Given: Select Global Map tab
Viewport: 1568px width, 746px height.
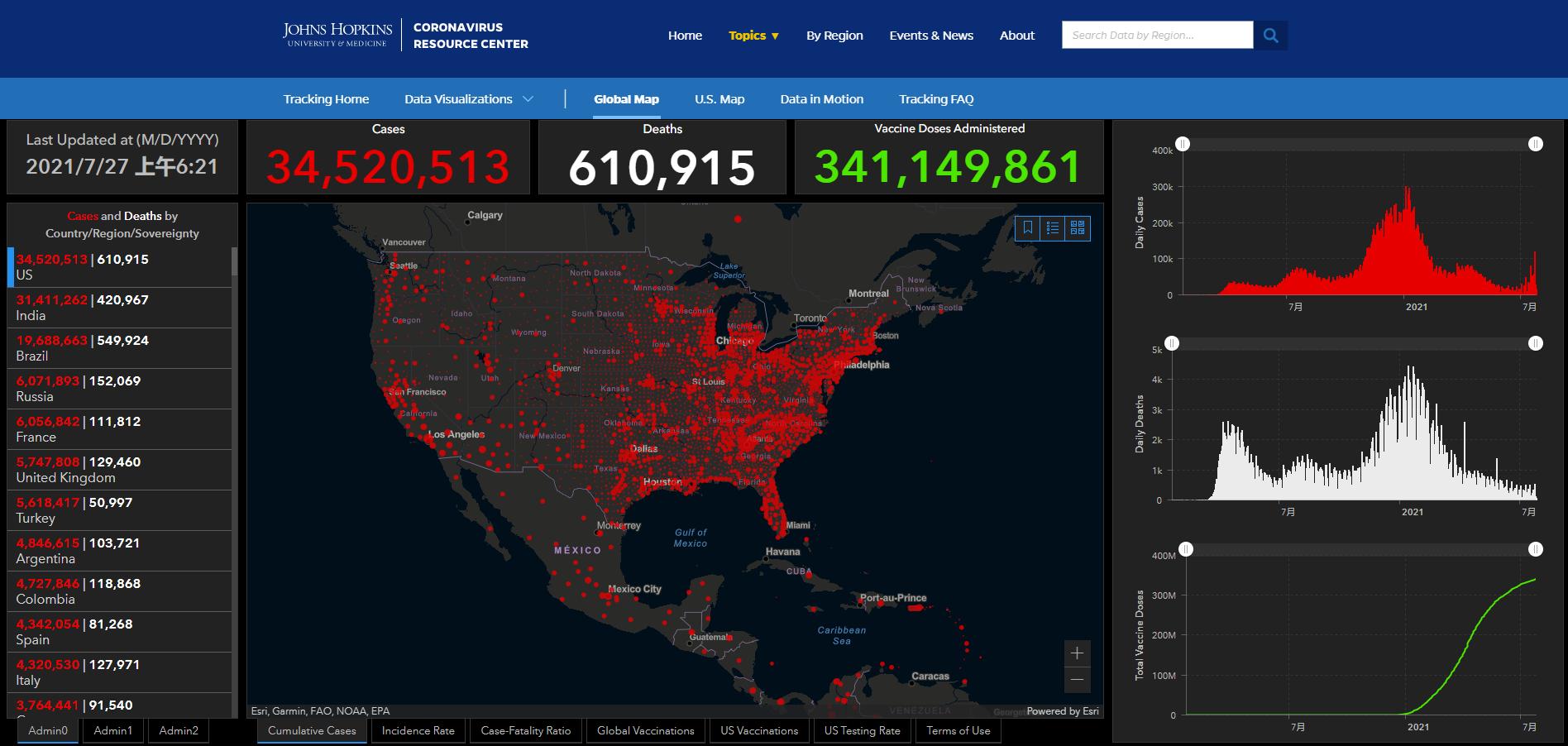Looking at the screenshot, I should click(x=626, y=99).
